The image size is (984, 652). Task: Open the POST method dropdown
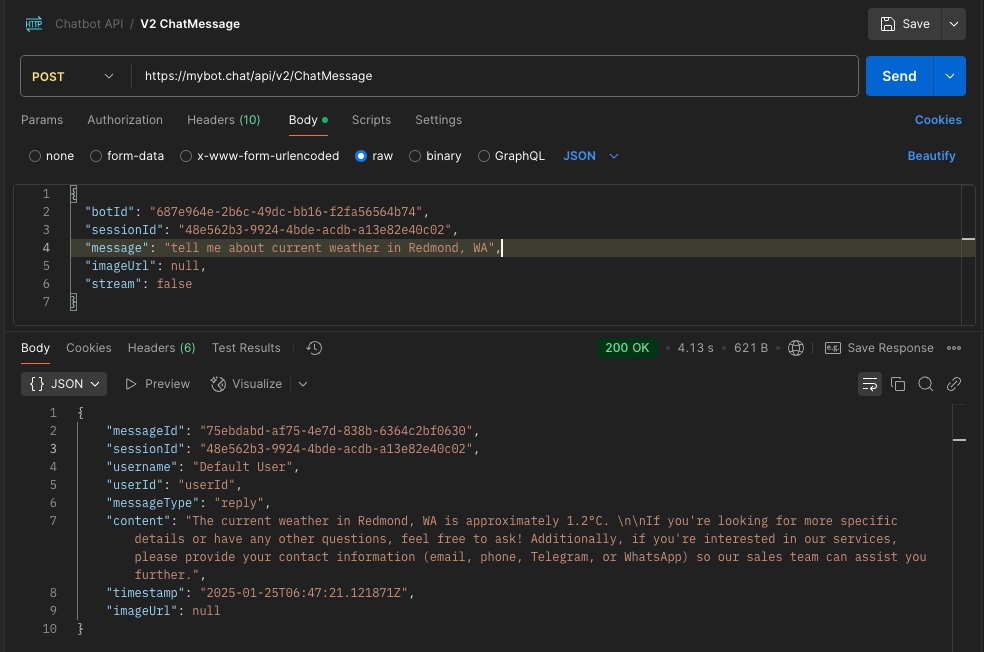[x=74, y=76]
